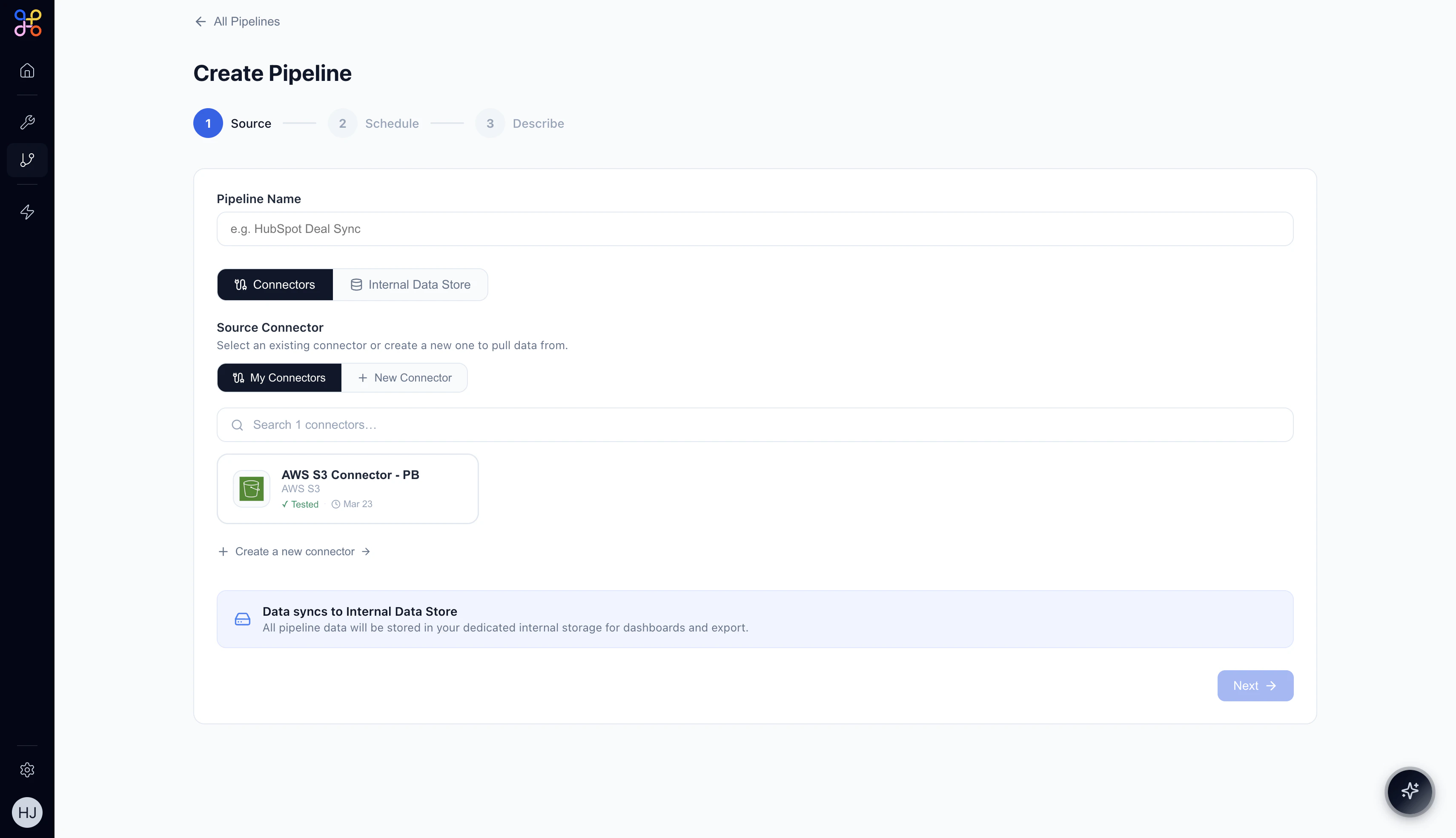Click the app logo in sidebar
Image resolution: width=1456 pixels, height=838 pixels.
click(28, 23)
